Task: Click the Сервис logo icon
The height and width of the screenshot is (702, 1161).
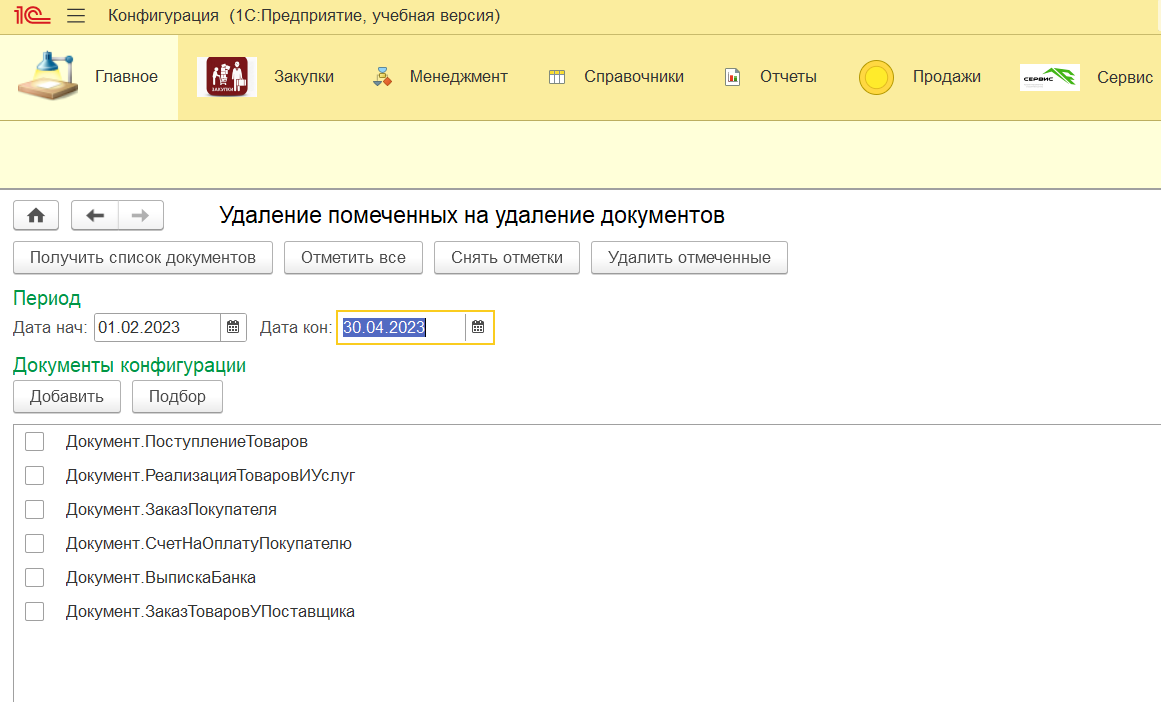Action: point(1049,77)
